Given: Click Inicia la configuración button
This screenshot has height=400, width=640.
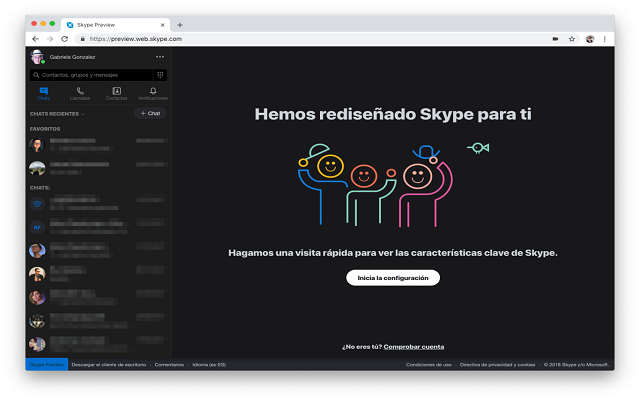Looking at the screenshot, I should (x=393, y=277).
